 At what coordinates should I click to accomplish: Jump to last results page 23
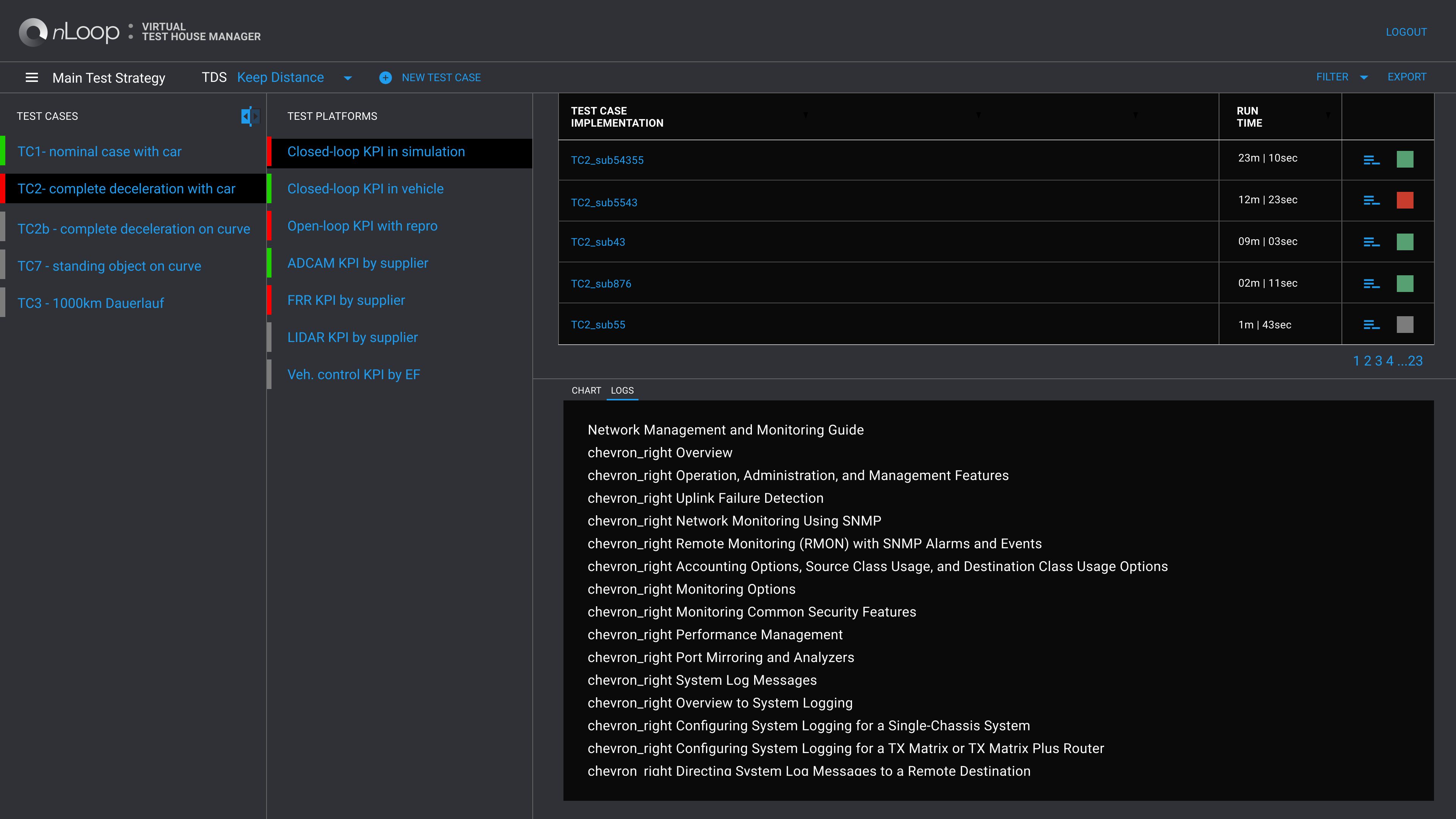coord(1415,361)
